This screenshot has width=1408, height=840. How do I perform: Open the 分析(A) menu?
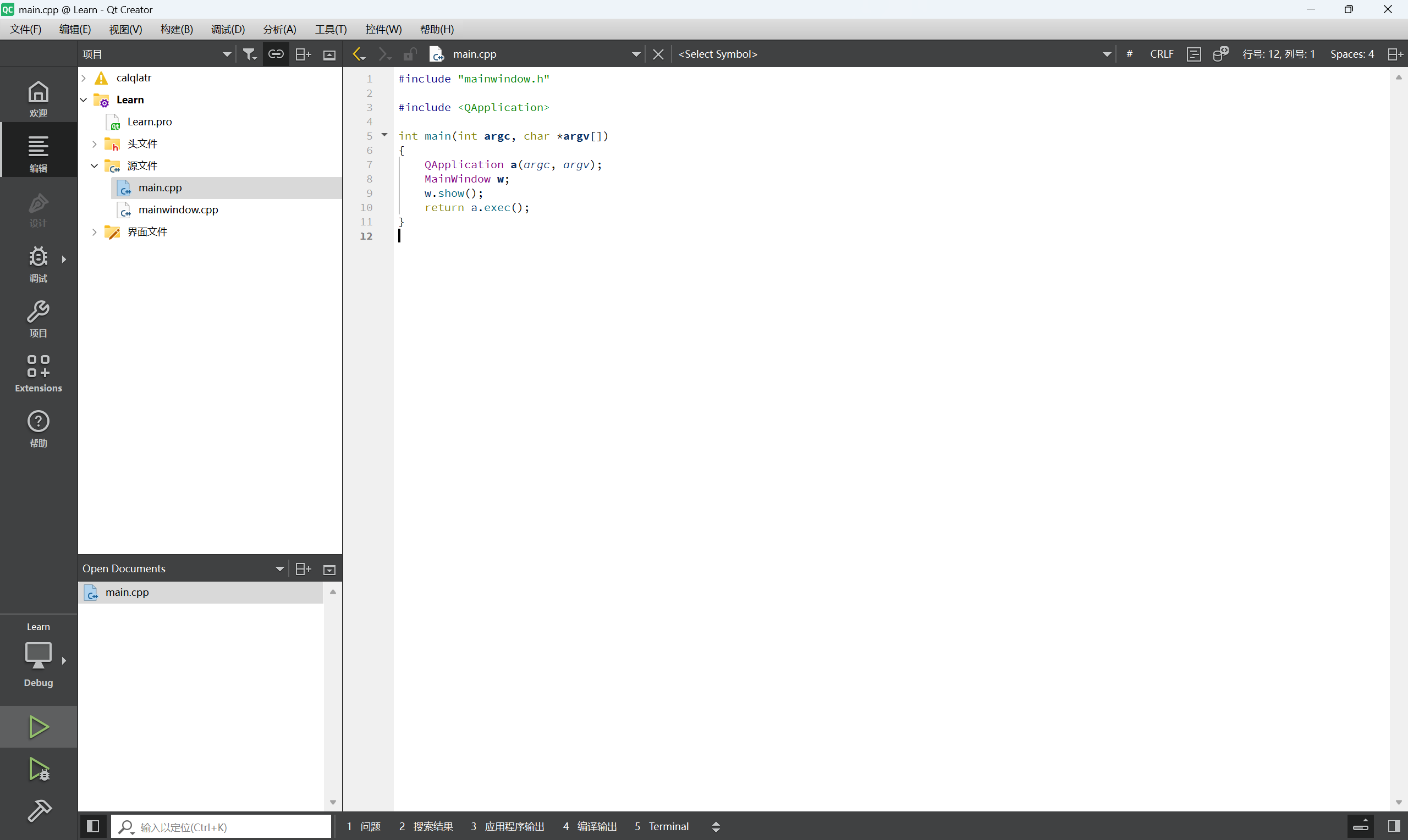(280, 30)
